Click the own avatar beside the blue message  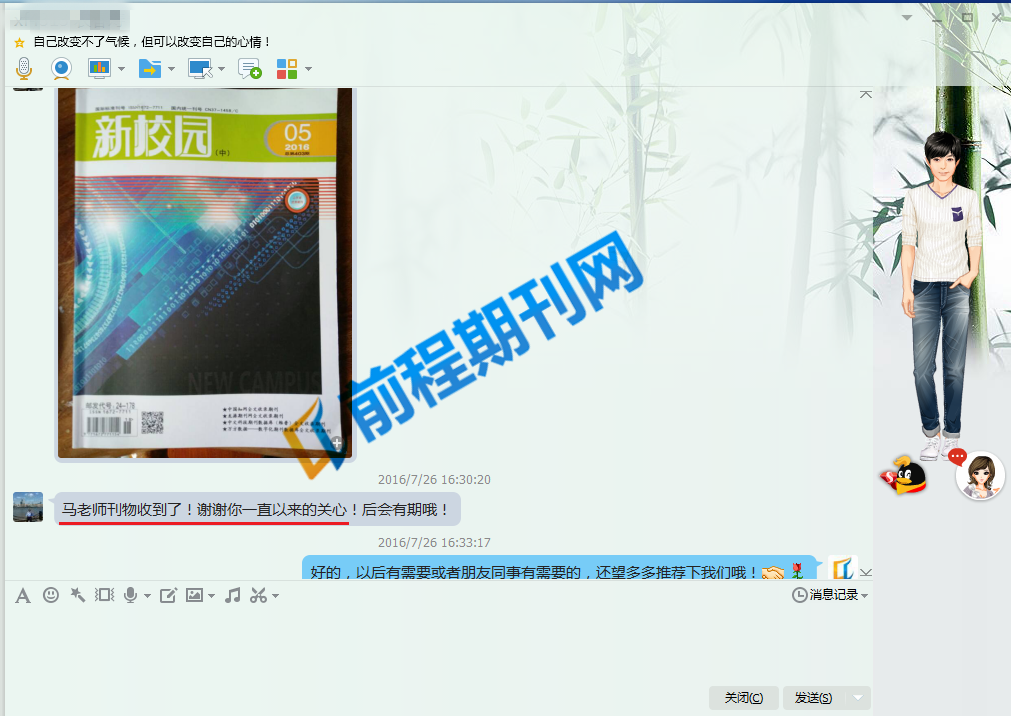(x=842, y=568)
